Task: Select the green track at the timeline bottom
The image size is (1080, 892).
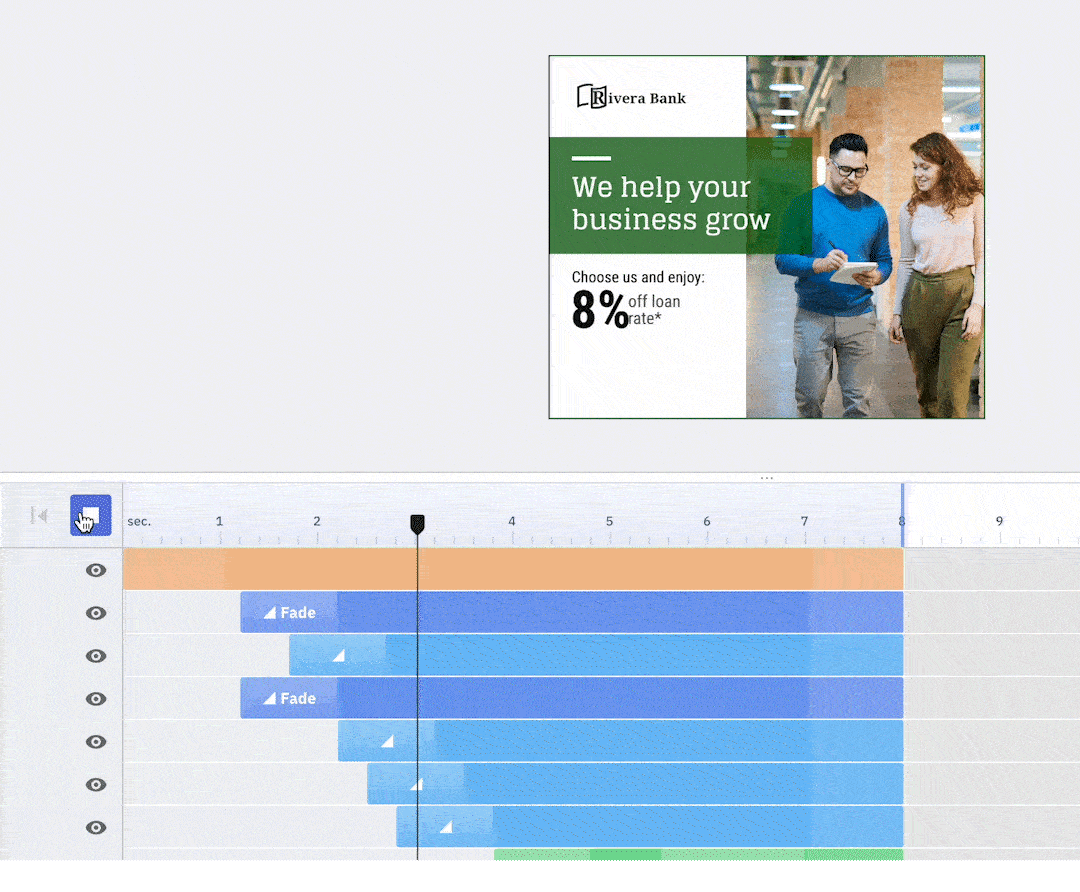Action: (700, 854)
